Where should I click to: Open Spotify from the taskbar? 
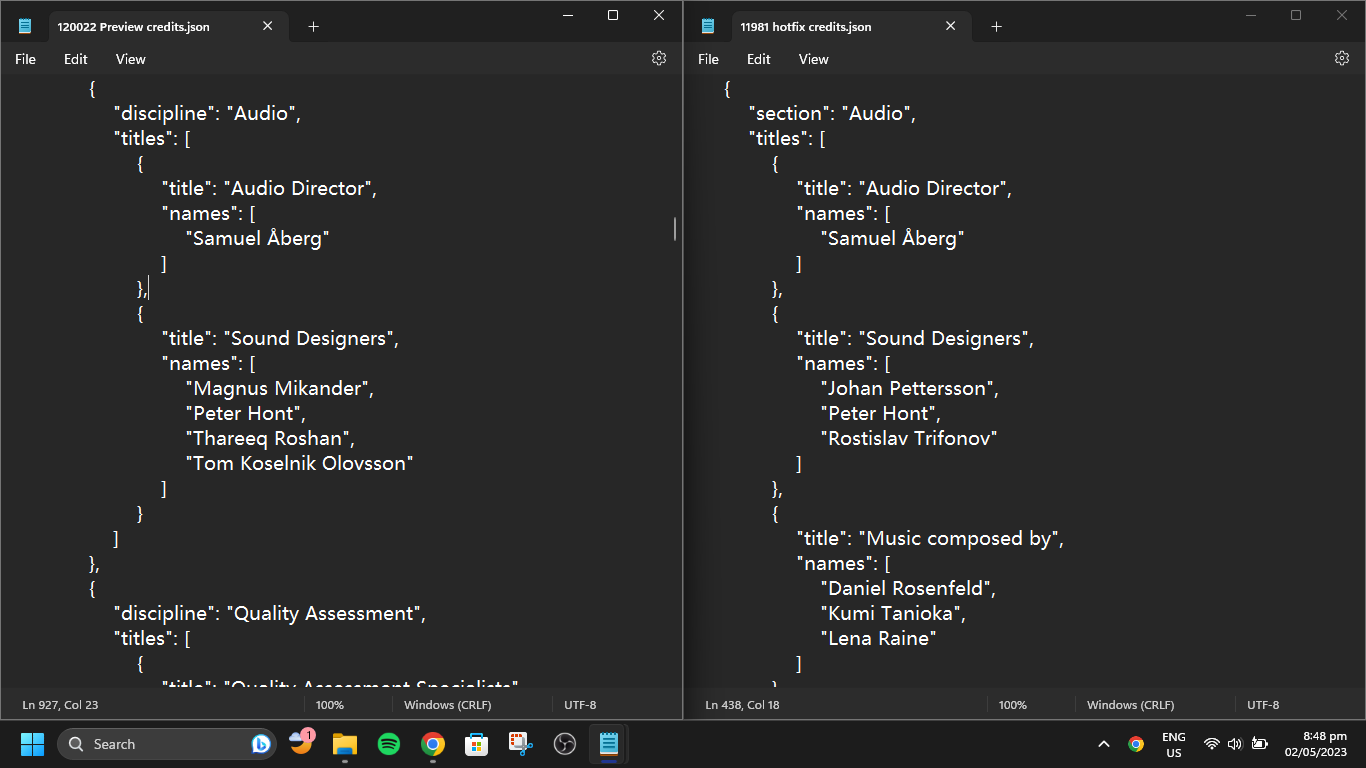[389, 744]
